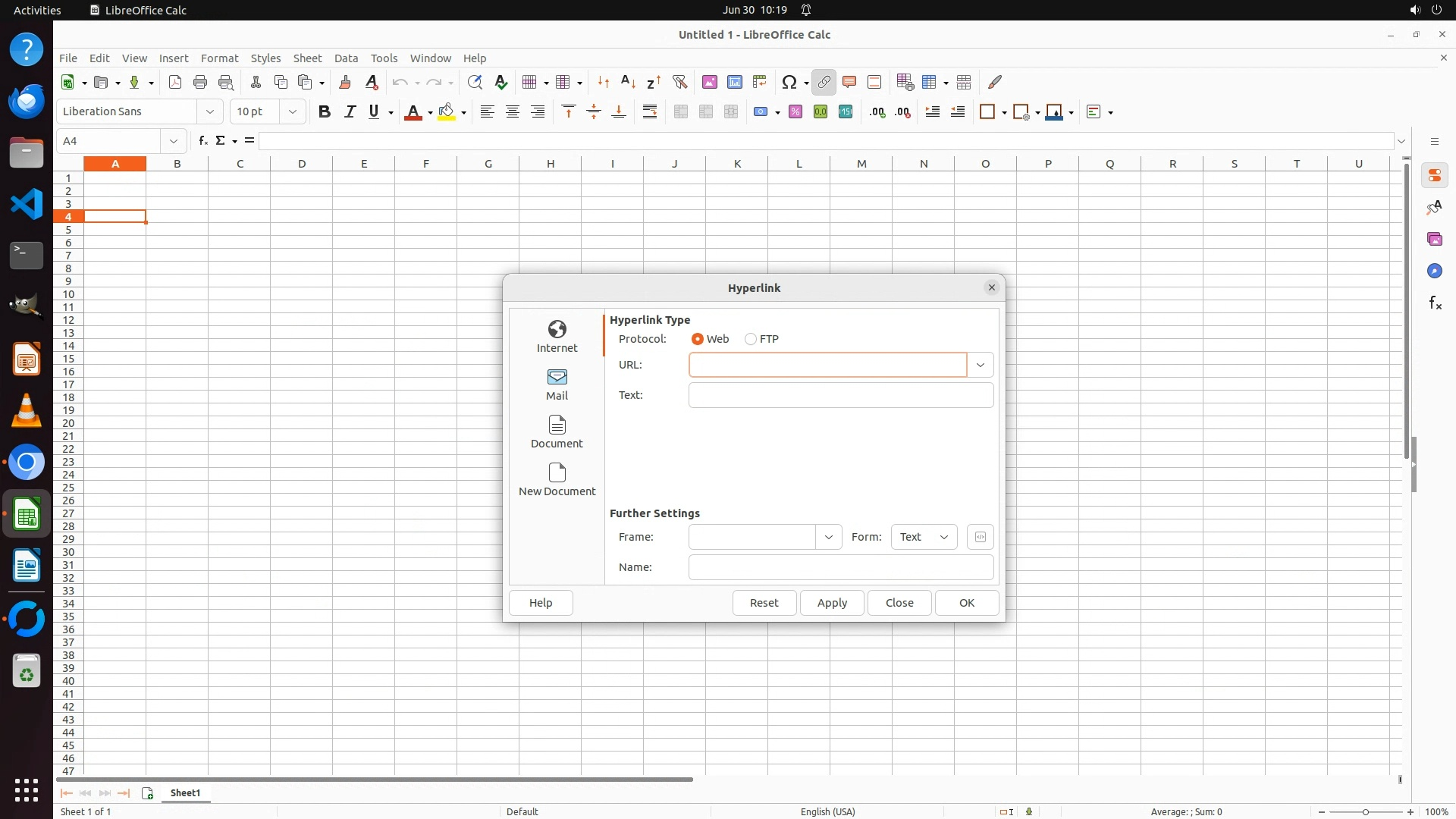Select the Web protocol radio button
This screenshot has width=1456, height=819.
[x=698, y=339]
